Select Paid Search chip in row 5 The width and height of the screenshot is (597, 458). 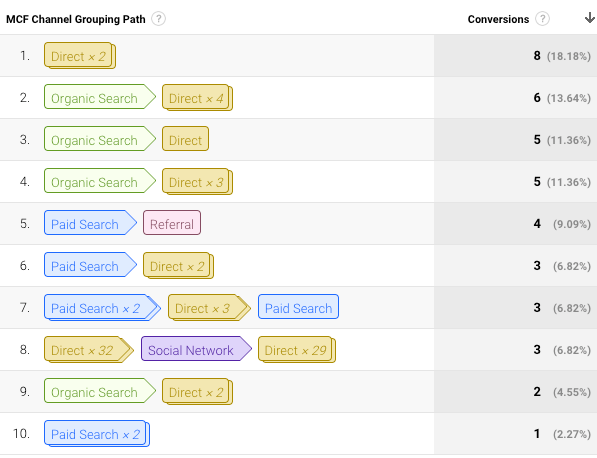click(90, 224)
